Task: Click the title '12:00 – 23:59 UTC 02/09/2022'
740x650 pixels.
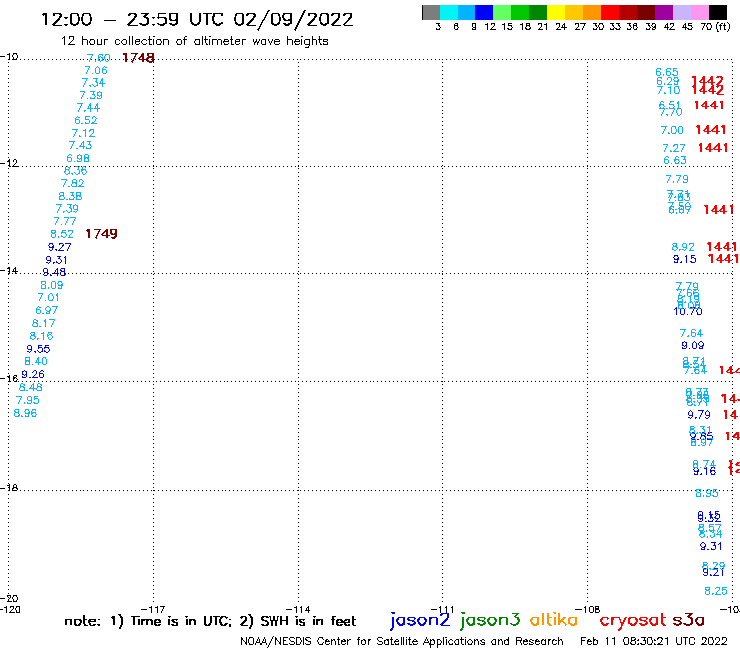Action: pyautogui.click(x=197, y=19)
